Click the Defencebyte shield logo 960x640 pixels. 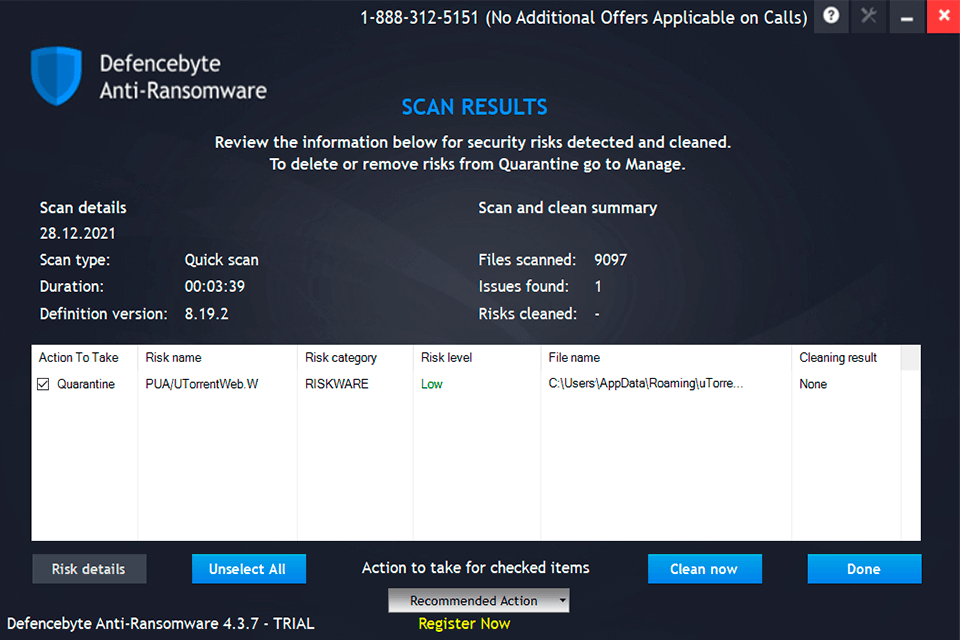click(56, 75)
